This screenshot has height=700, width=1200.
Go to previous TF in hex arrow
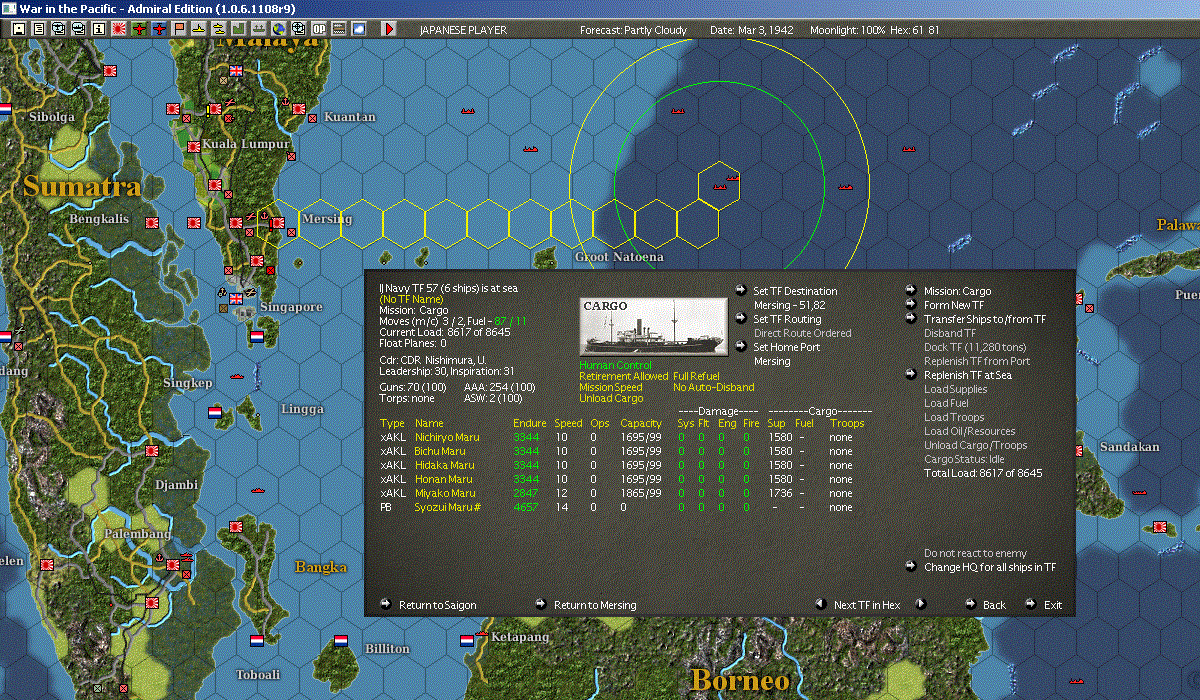(821, 604)
